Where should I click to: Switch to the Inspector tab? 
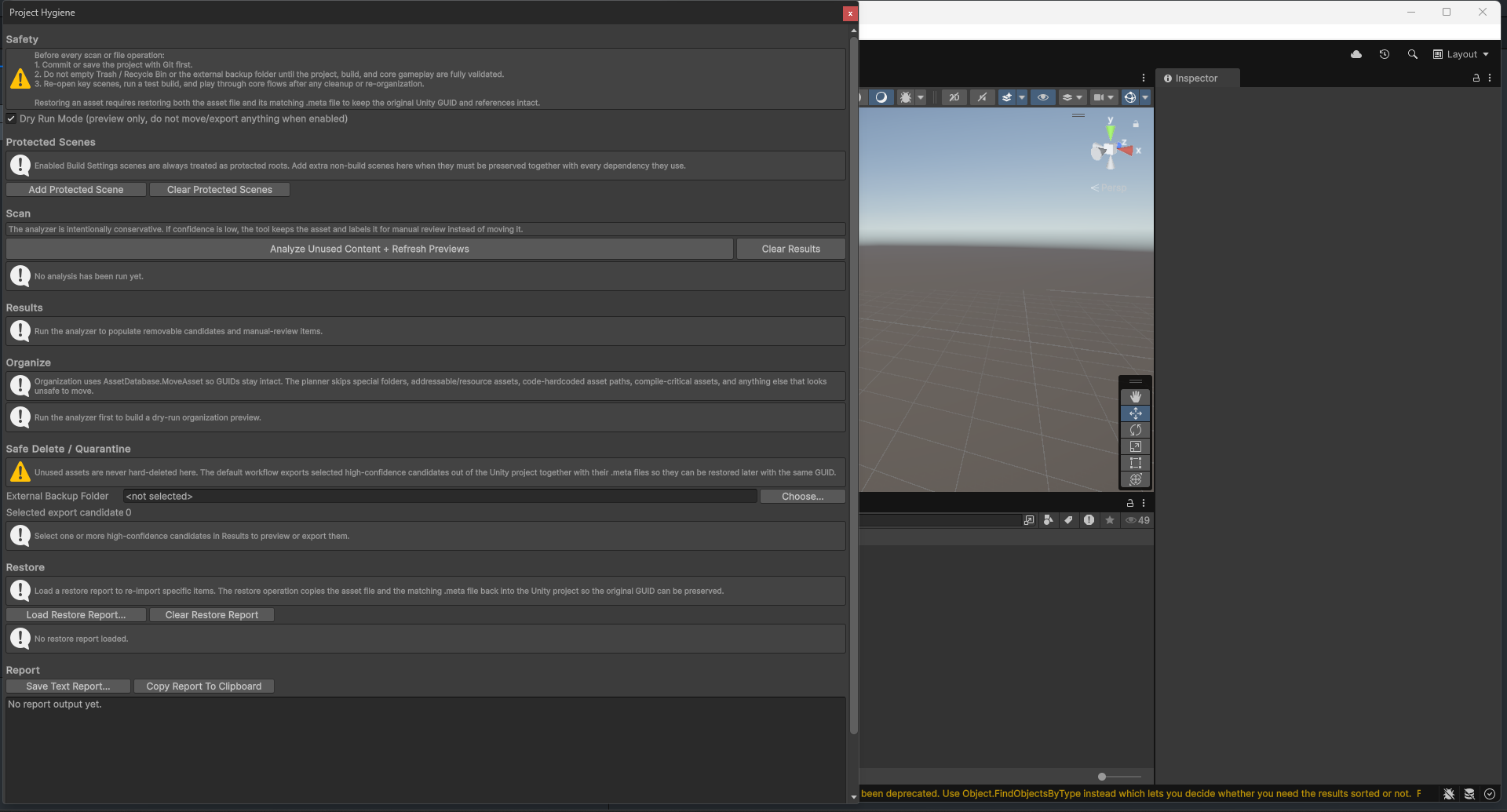point(1196,78)
